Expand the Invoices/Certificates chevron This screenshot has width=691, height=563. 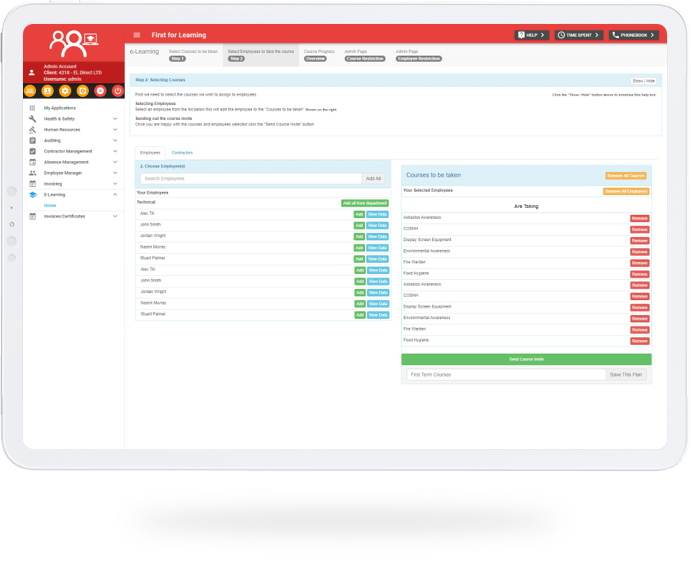coord(115,216)
